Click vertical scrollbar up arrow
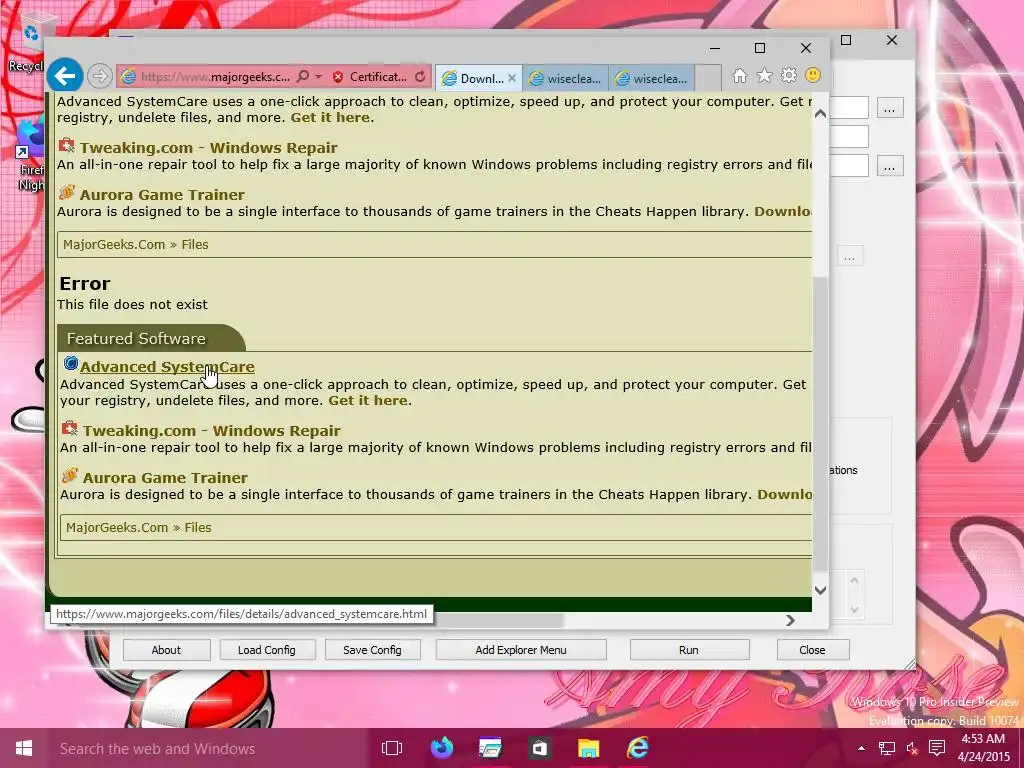Image resolution: width=1024 pixels, height=768 pixels. click(820, 114)
